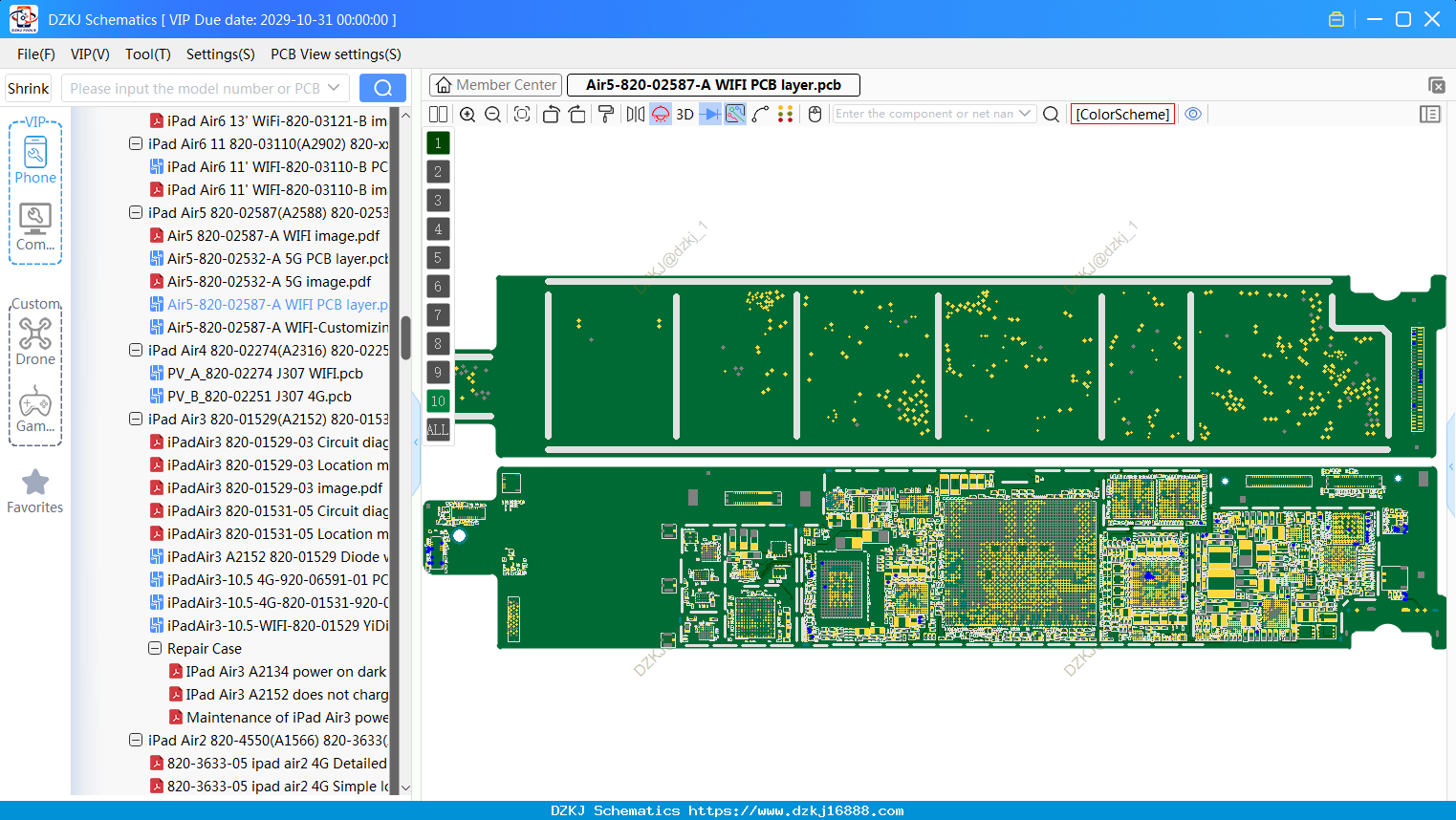Click the tab manager icon beside tabs
Image resolution: width=1456 pixels, height=820 pixels.
pyautogui.click(x=1436, y=85)
